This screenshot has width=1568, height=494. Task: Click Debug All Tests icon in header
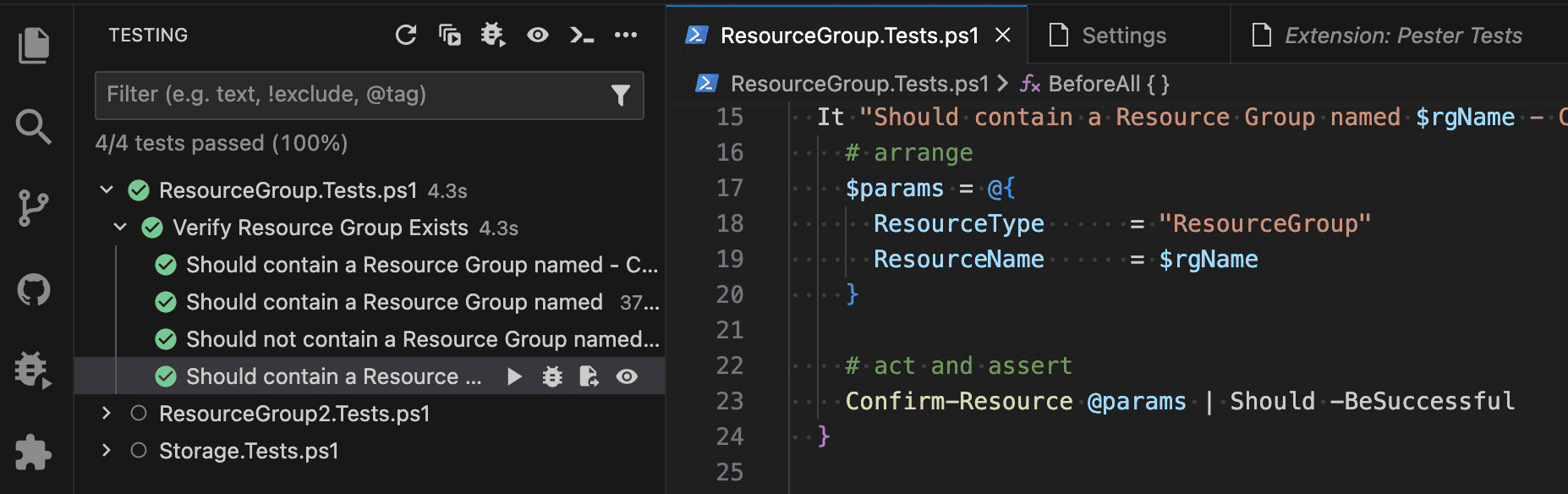(493, 36)
